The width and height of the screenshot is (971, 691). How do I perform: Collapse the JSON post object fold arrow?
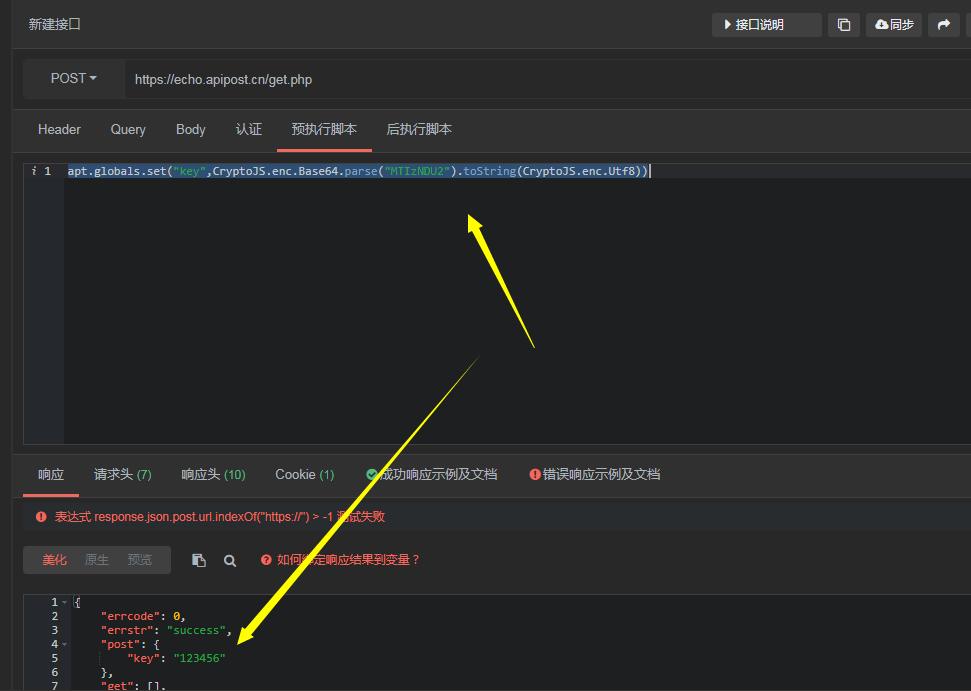point(64,644)
